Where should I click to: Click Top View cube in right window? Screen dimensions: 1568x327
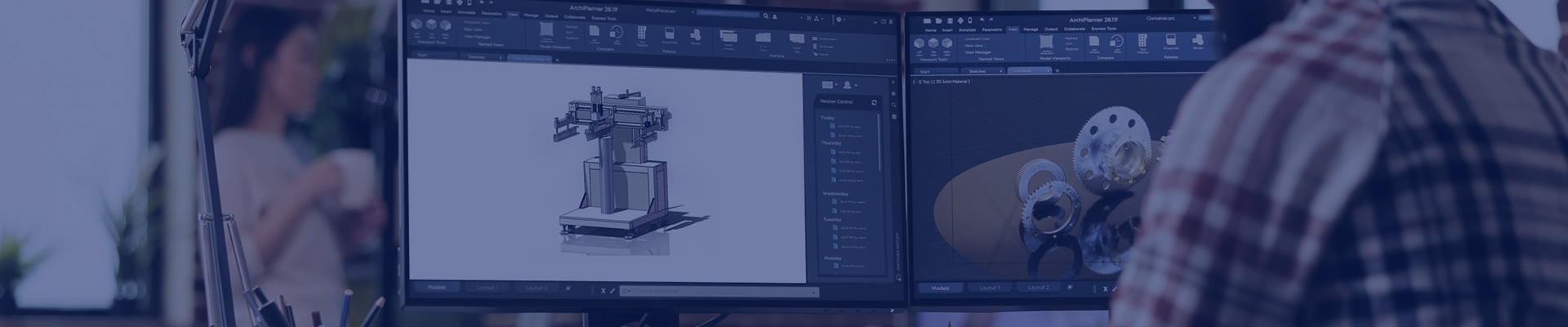pyautogui.click(x=933, y=44)
